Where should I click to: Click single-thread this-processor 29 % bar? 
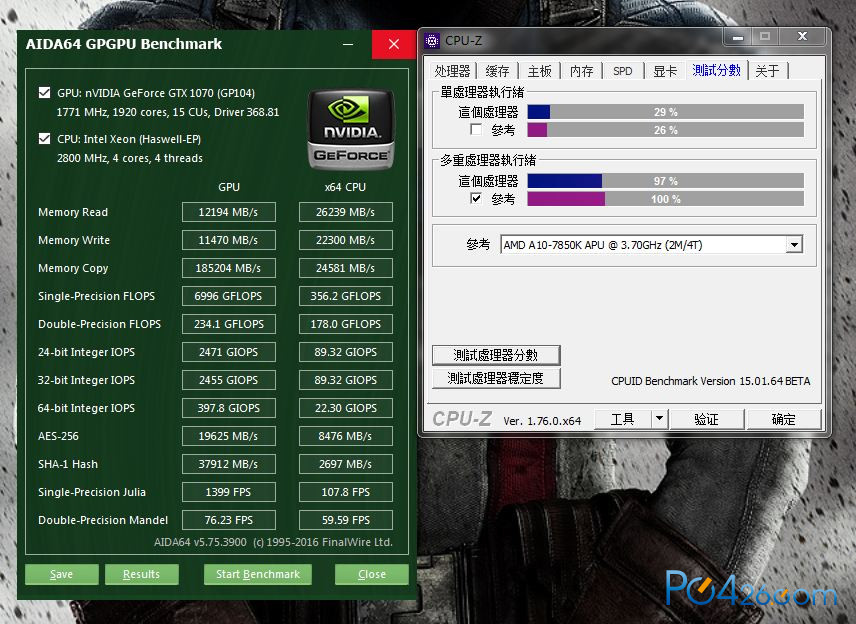click(x=665, y=112)
